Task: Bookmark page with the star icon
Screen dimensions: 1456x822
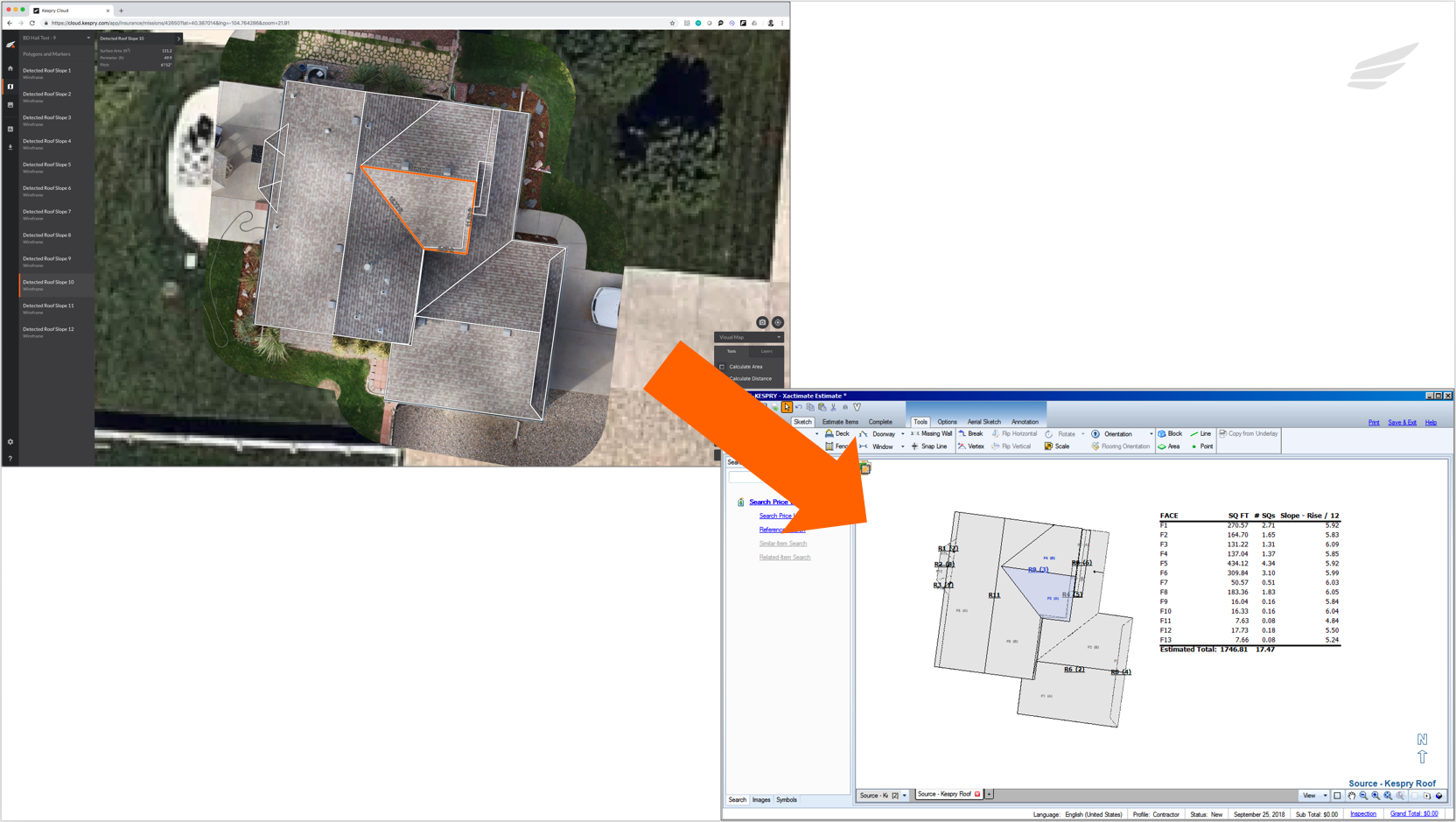Action: (672, 24)
